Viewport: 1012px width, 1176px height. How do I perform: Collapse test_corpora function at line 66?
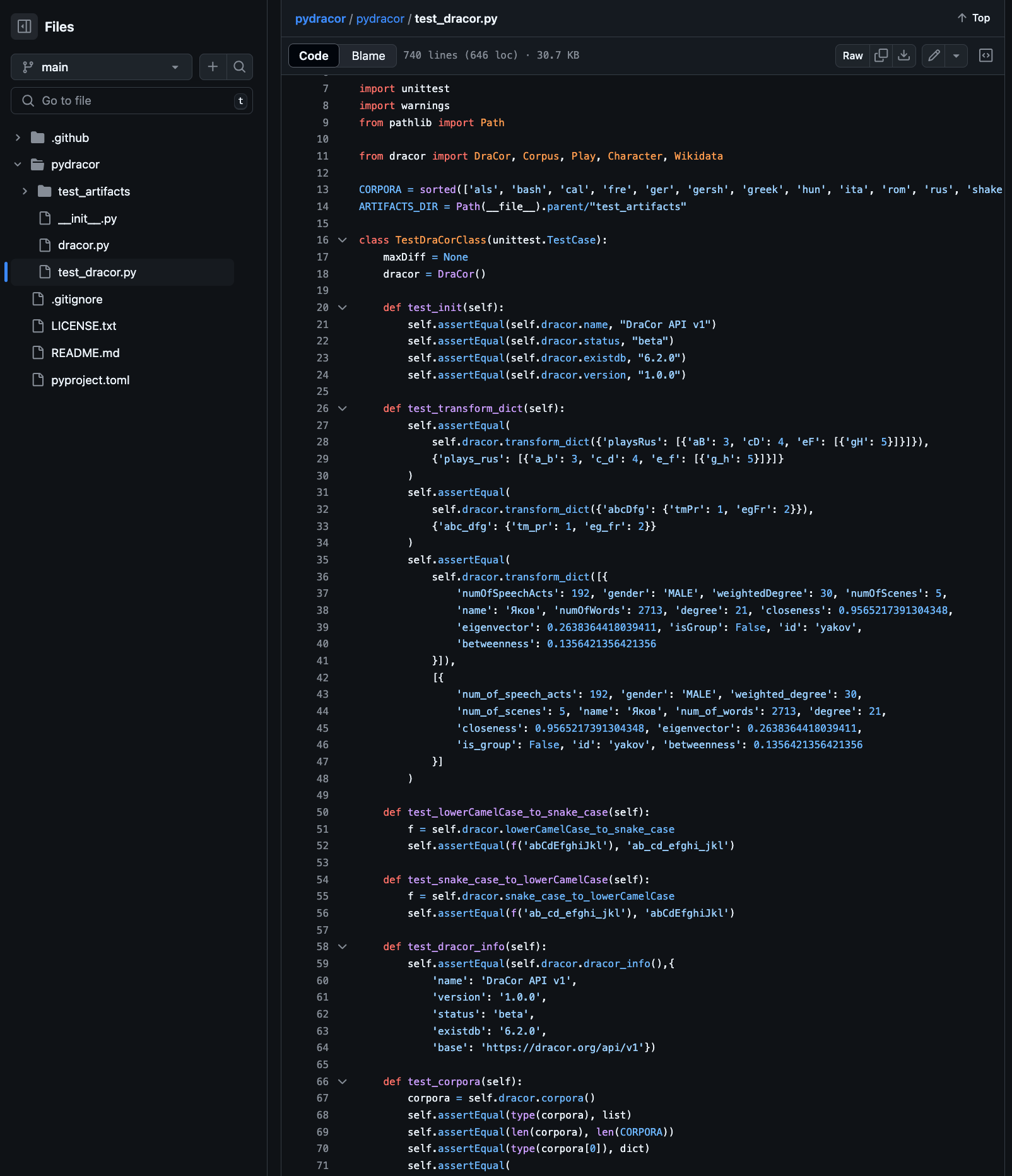point(343,1082)
